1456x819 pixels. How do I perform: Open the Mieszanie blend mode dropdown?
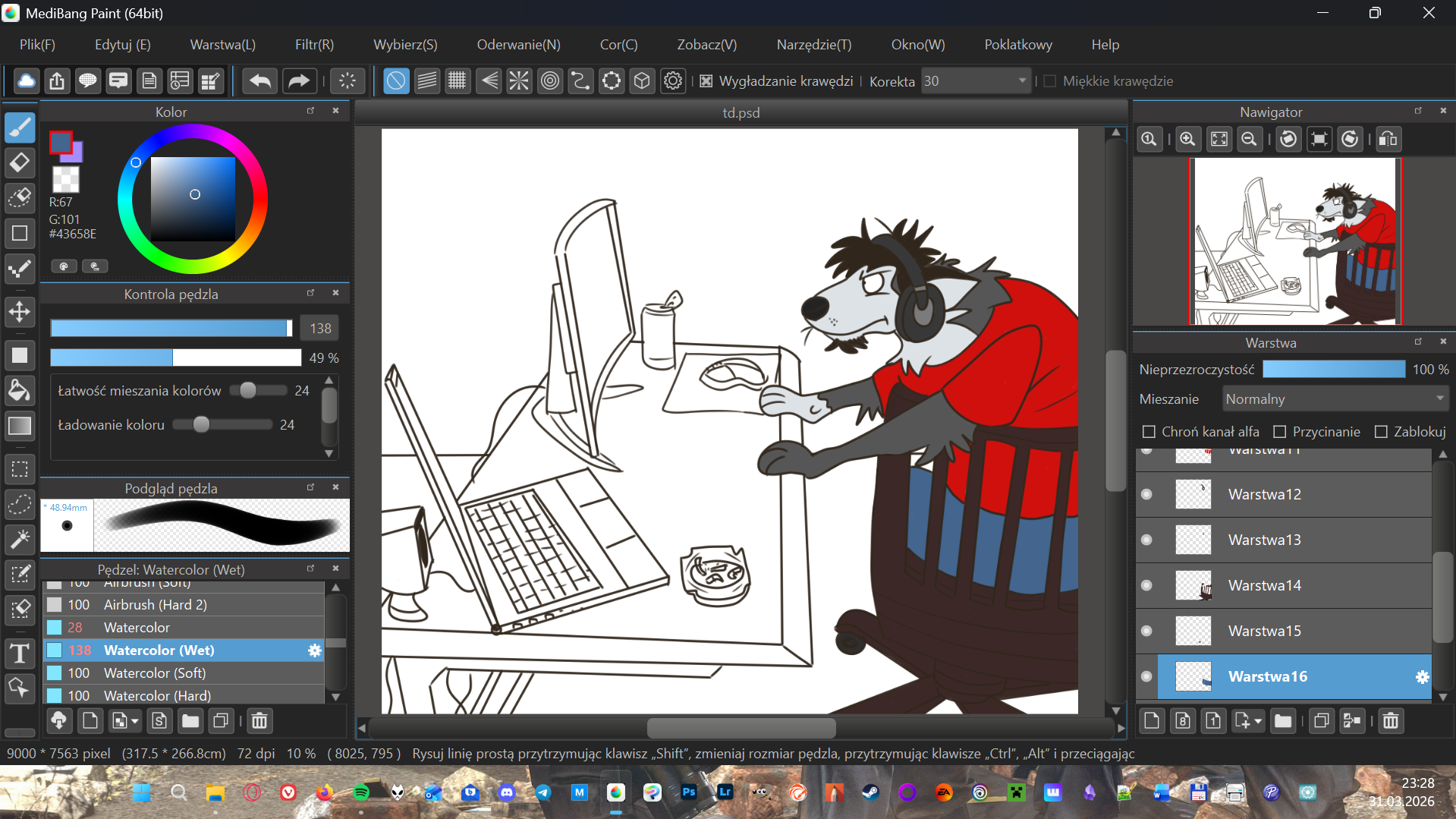click(x=1335, y=399)
